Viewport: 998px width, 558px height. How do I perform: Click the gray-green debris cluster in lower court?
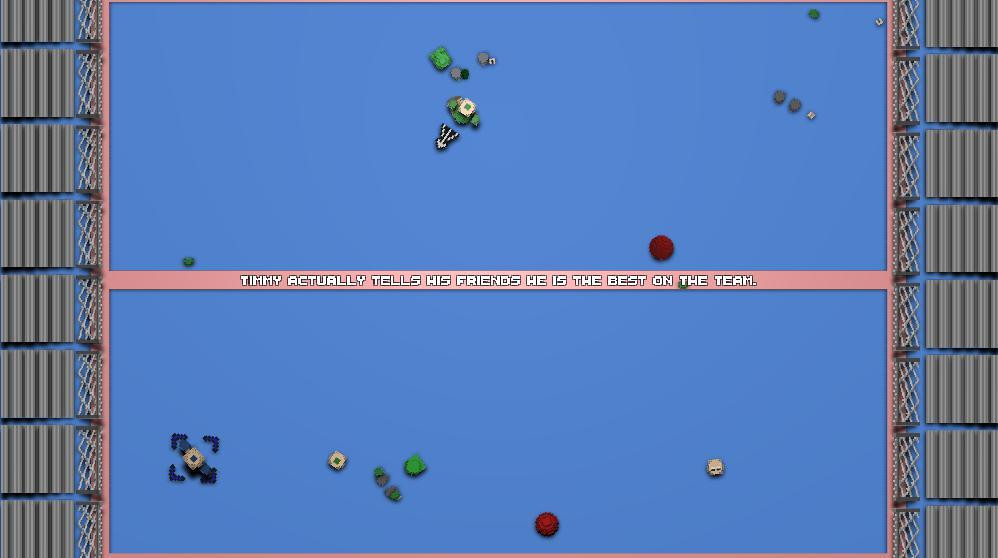[x=387, y=484]
